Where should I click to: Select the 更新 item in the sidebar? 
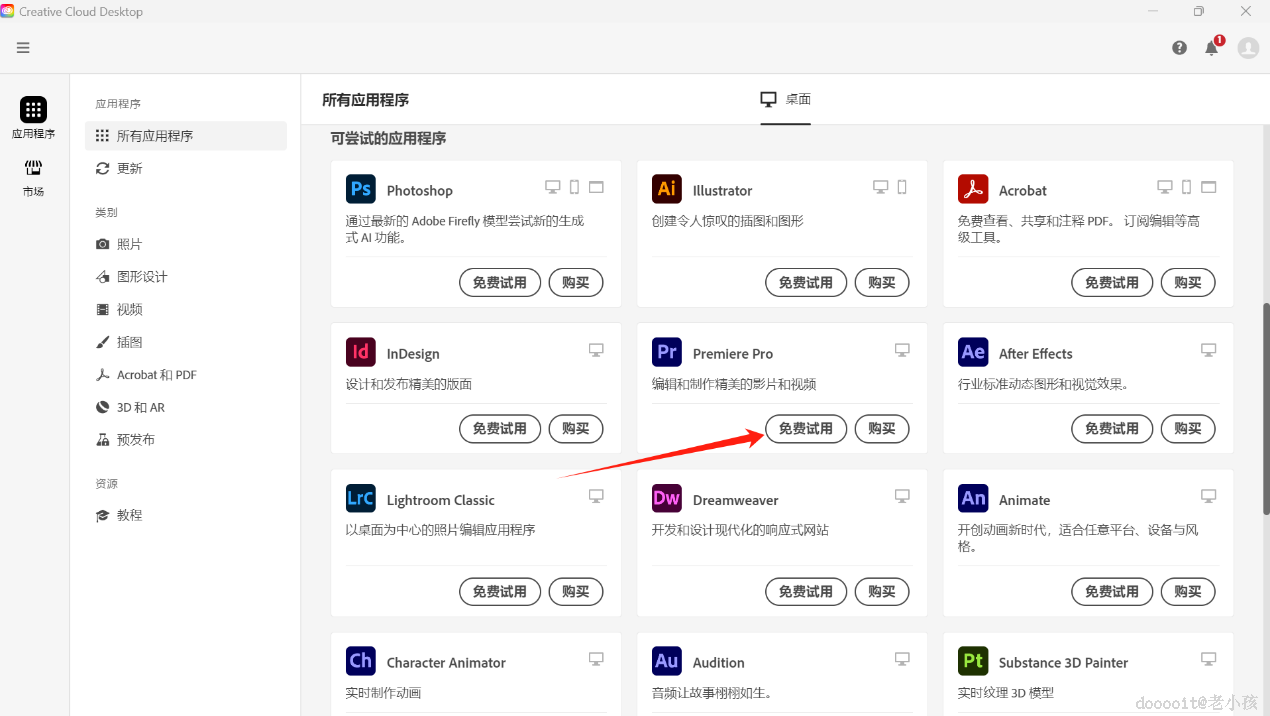[x=130, y=168]
